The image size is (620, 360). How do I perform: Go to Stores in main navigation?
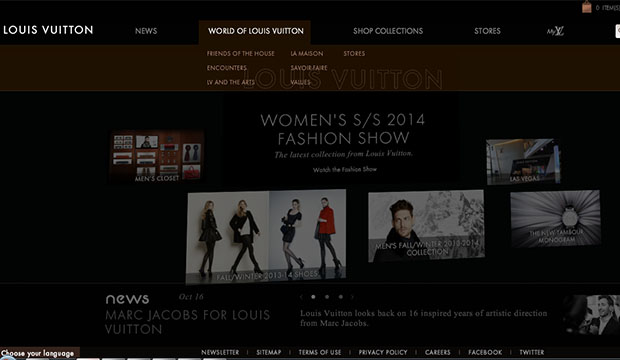pos(487,31)
